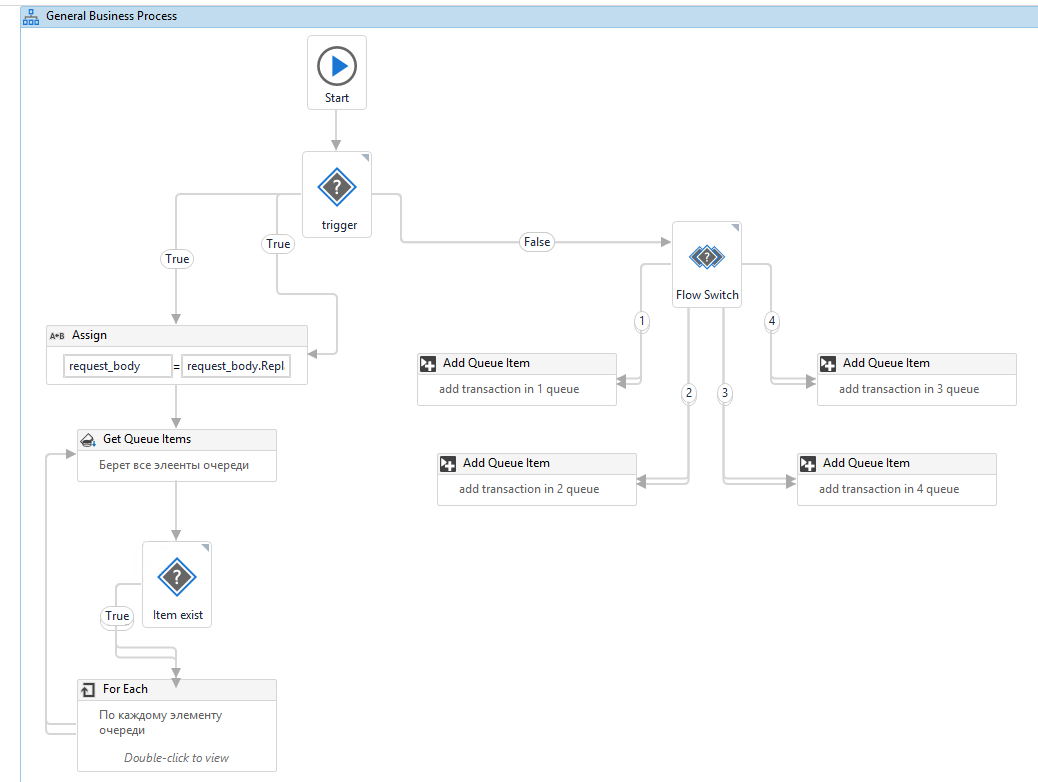The image size is (1038, 782).
Task: Click the Start node label
Action: click(337, 98)
